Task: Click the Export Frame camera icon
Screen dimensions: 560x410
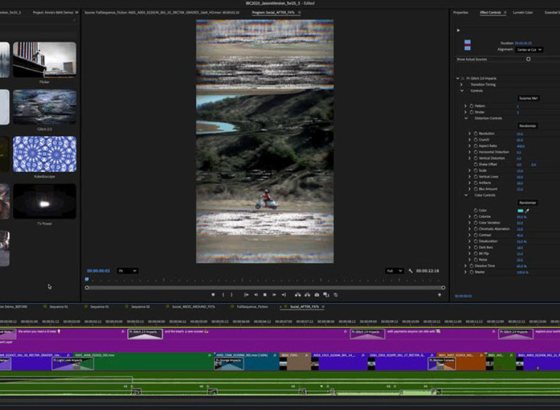Action: (x=317, y=295)
